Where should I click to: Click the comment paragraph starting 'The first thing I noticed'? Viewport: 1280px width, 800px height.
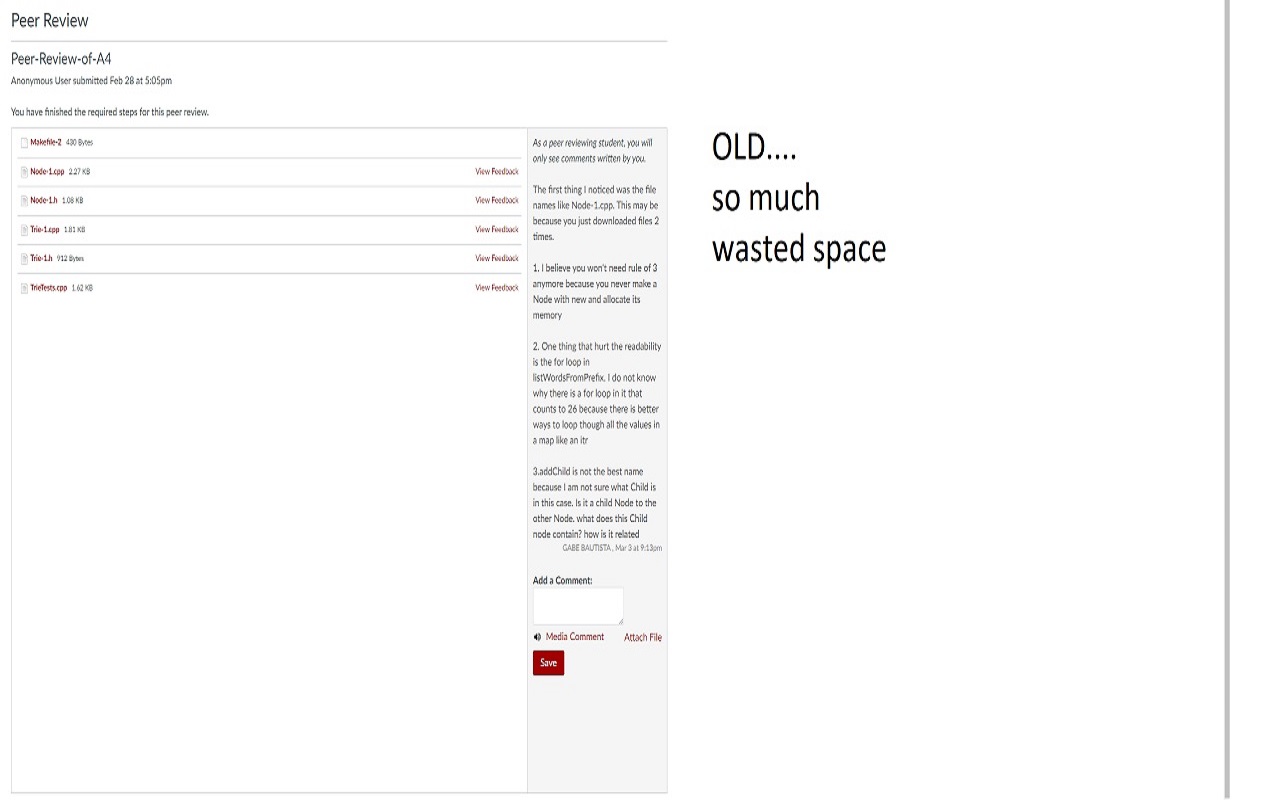(x=596, y=213)
